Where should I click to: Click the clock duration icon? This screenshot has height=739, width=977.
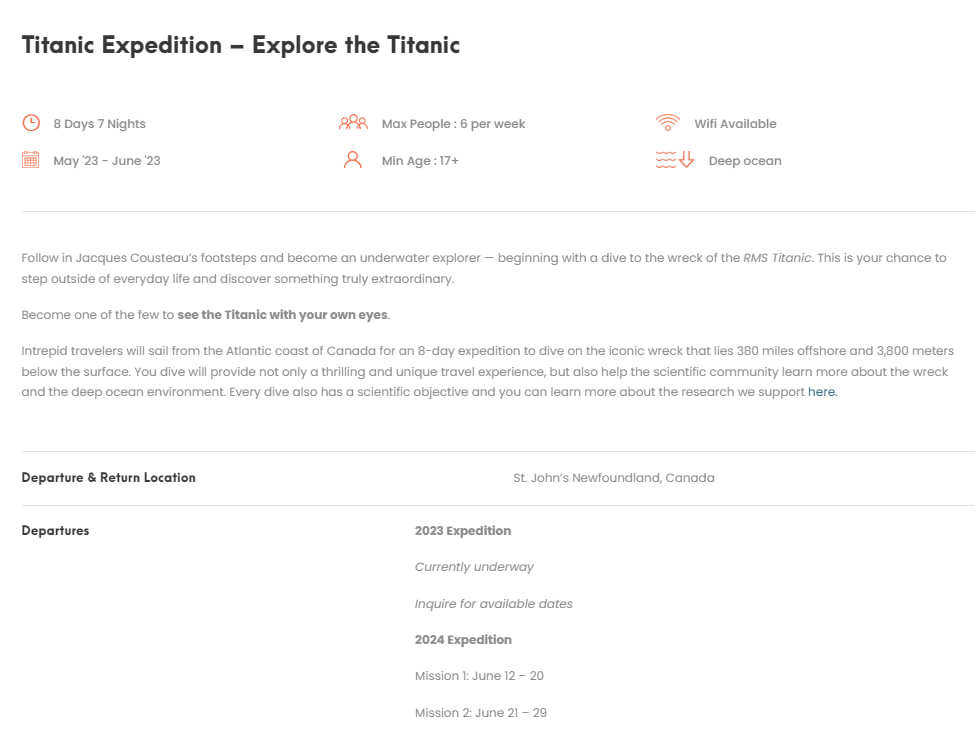[x=31, y=123]
